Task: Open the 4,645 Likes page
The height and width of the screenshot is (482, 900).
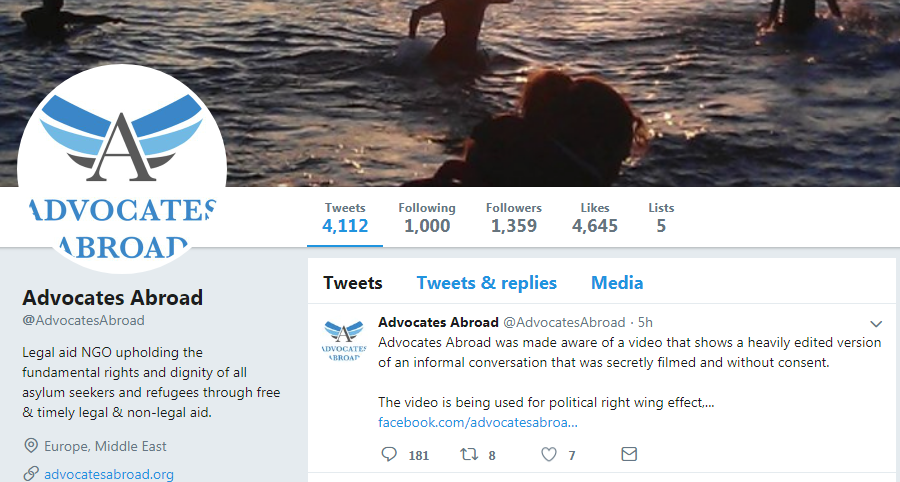Action: pos(595,217)
